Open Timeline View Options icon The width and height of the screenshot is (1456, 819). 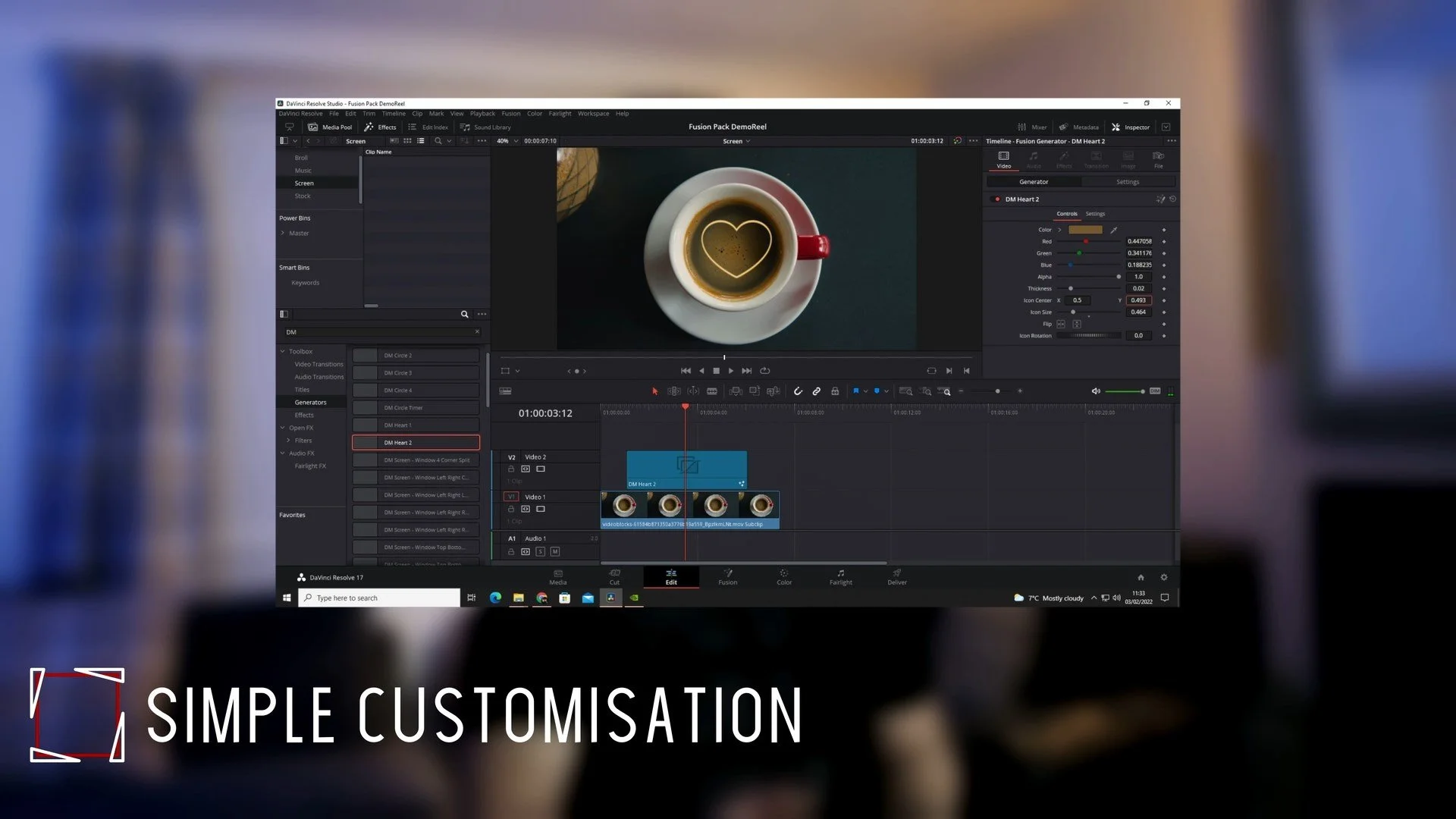point(505,391)
